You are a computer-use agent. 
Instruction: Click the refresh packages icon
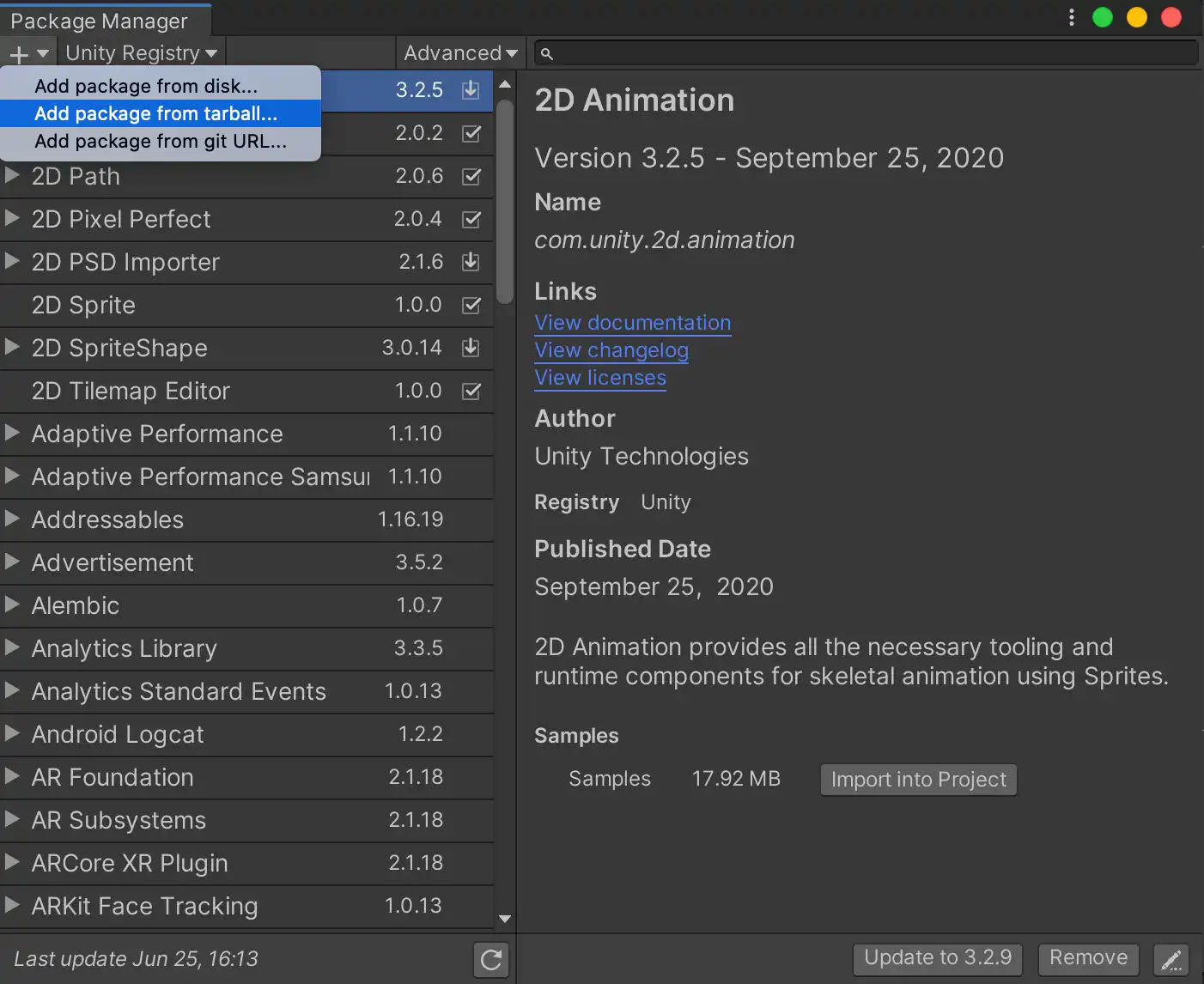pyautogui.click(x=490, y=960)
